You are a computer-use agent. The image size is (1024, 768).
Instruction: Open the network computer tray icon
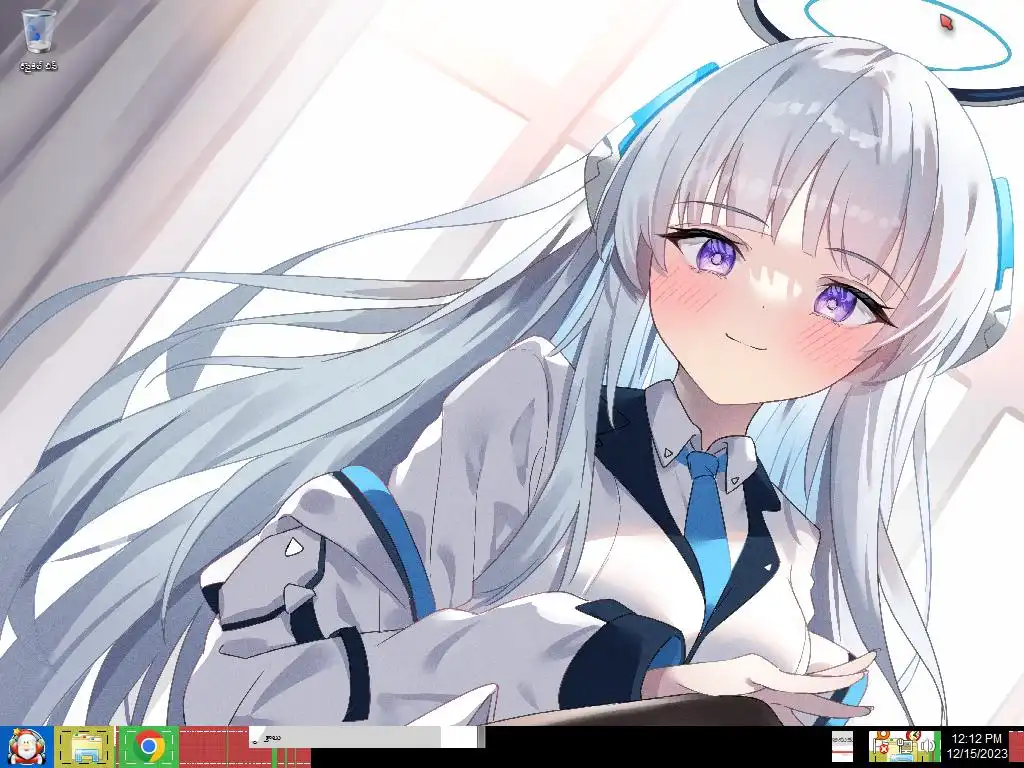click(905, 746)
